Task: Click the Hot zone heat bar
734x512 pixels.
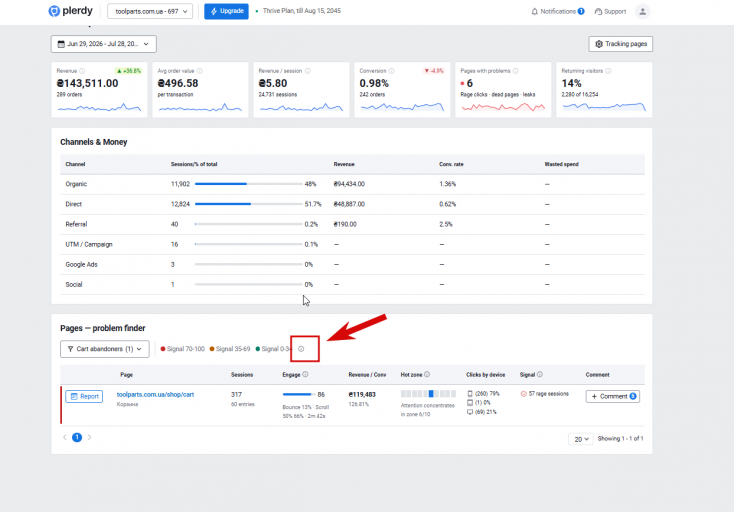Action: click(428, 394)
